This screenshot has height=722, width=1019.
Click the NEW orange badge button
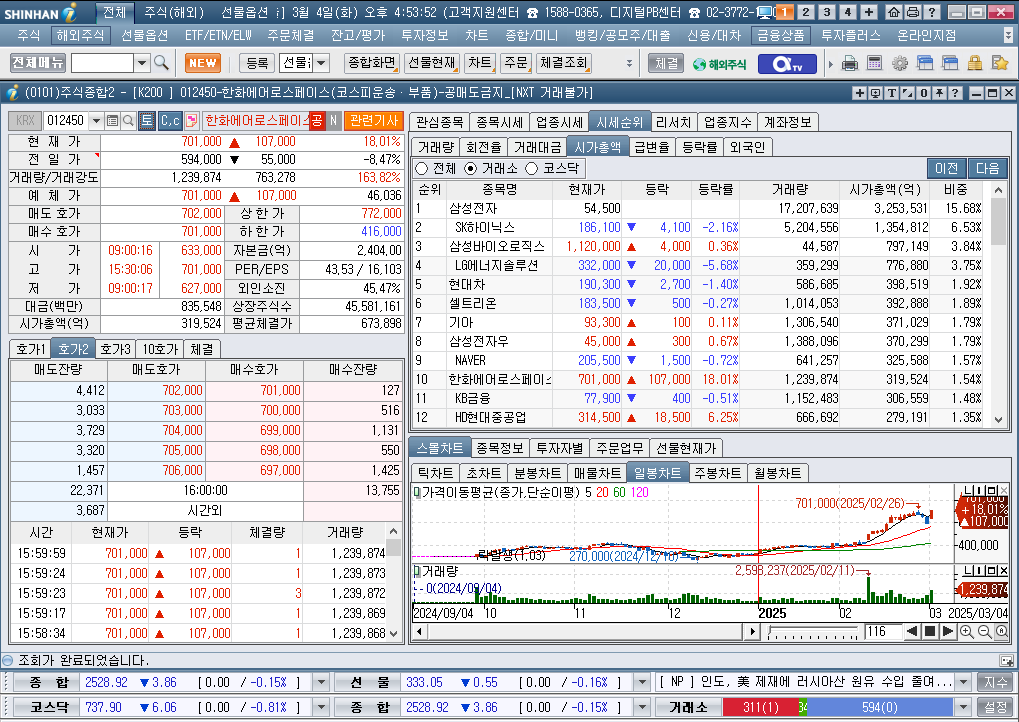pos(203,63)
